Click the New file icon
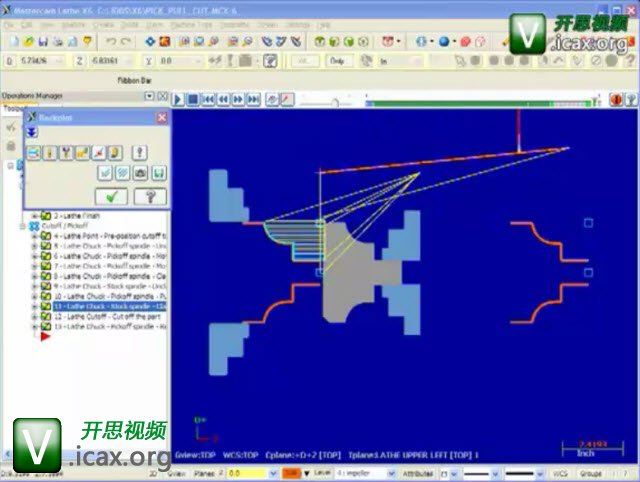 [14, 41]
